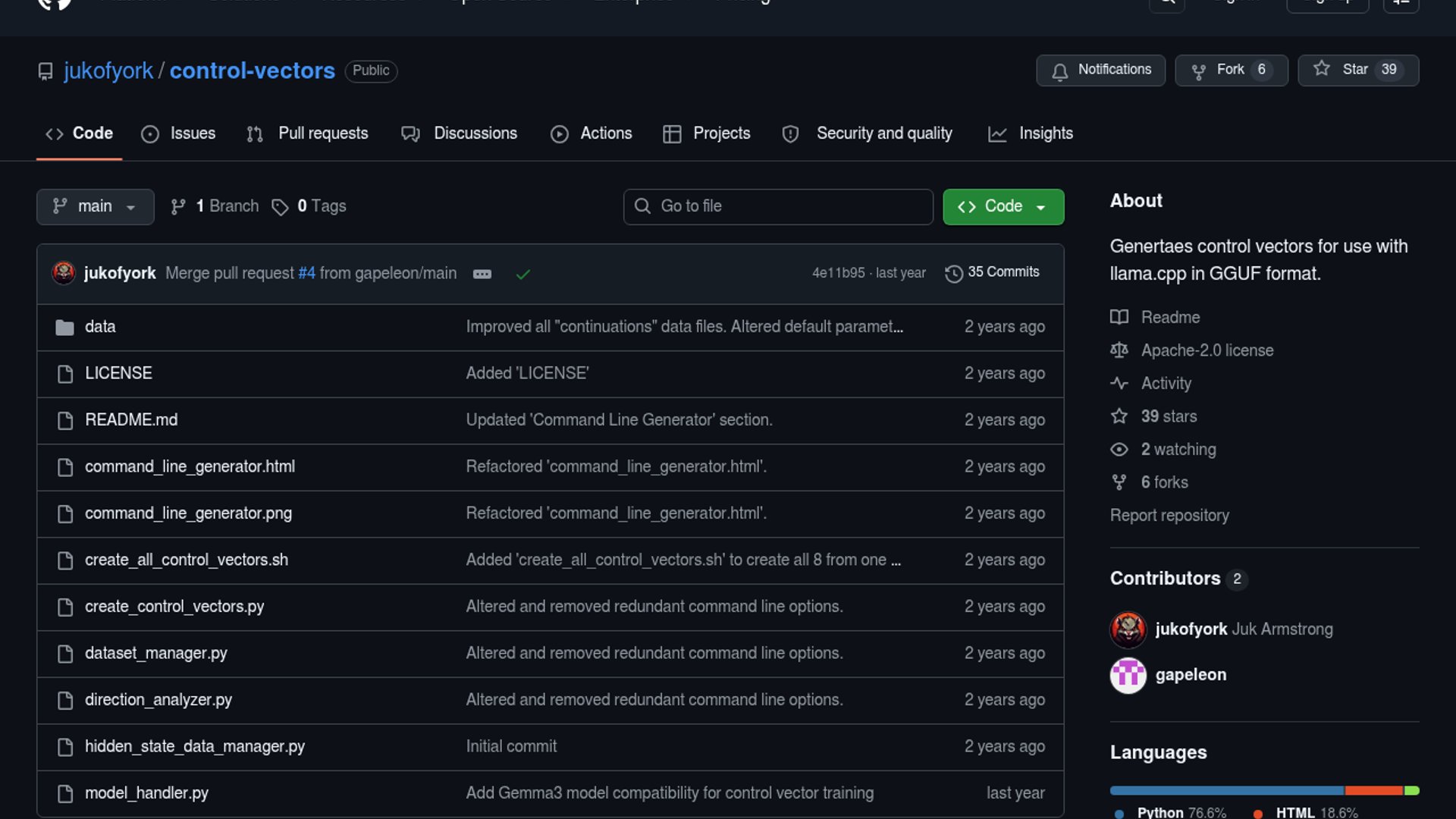
Task: Click the gapeleon contributor avatar
Action: coord(1128,675)
